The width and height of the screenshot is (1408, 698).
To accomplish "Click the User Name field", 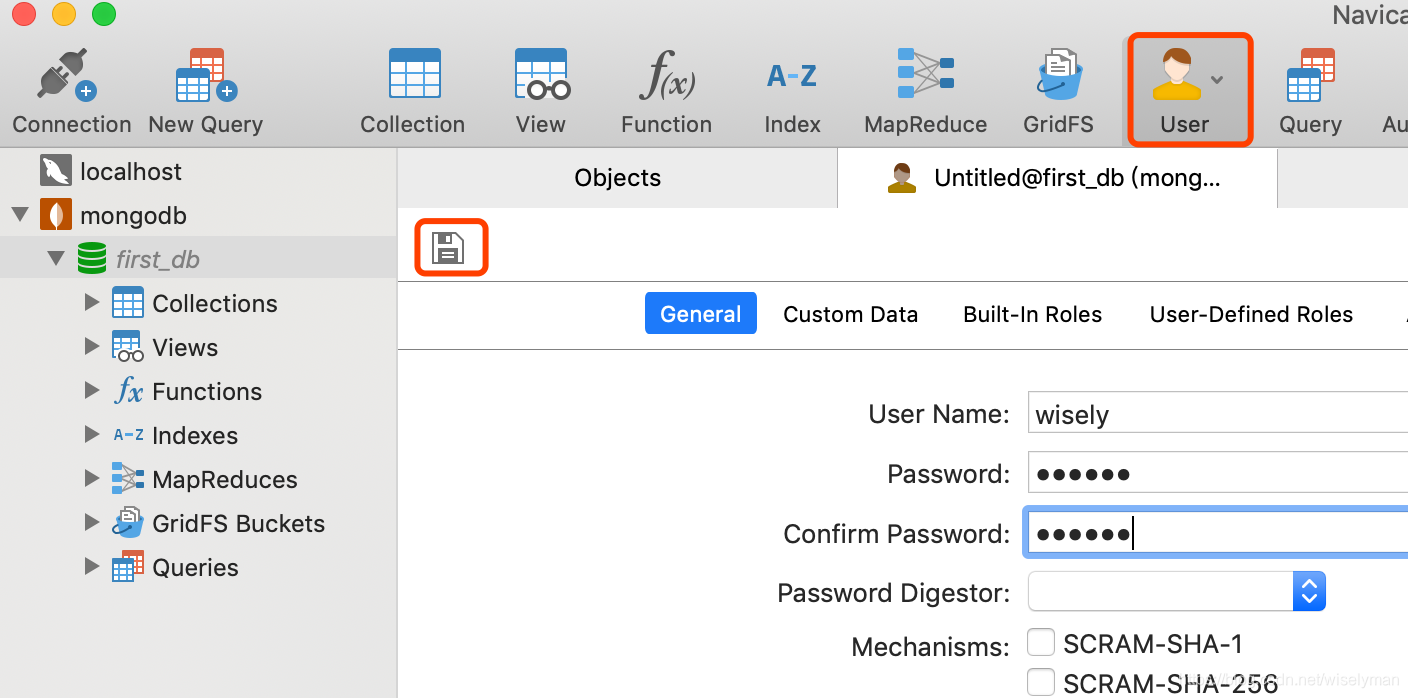I will coord(1218,413).
